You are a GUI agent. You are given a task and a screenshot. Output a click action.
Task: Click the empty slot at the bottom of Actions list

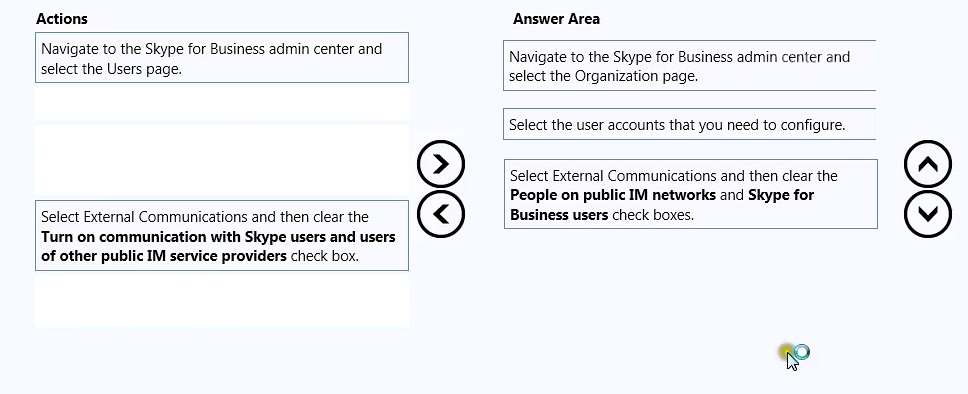tap(222, 301)
